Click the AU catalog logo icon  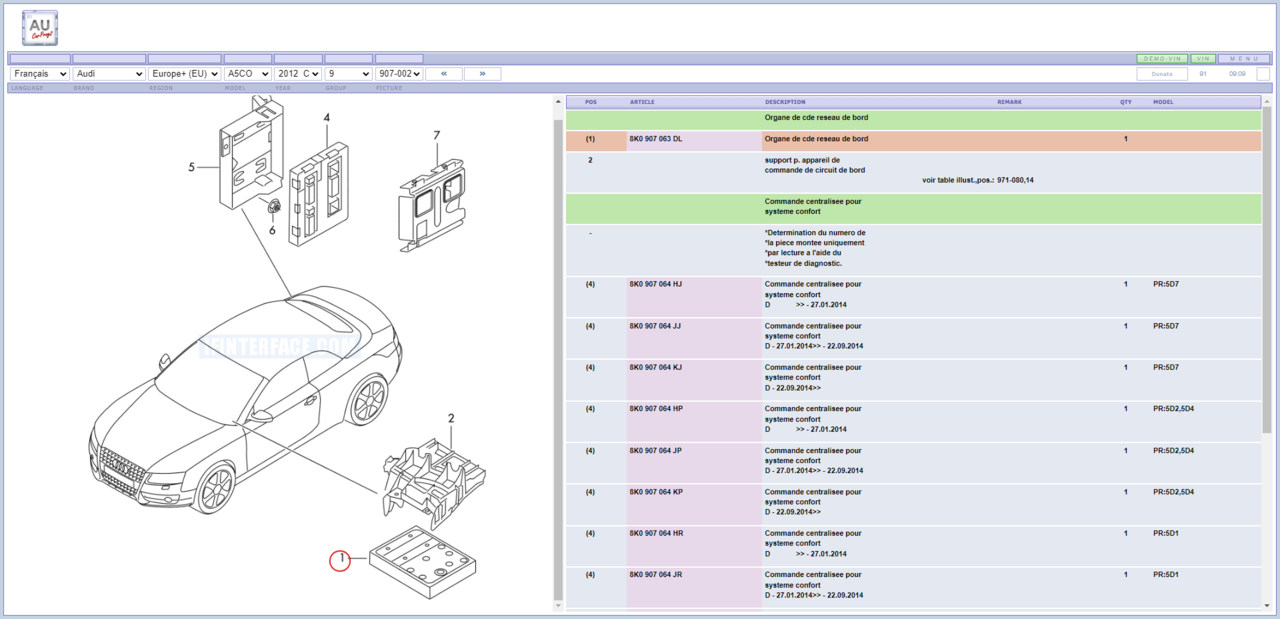tap(40, 28)
